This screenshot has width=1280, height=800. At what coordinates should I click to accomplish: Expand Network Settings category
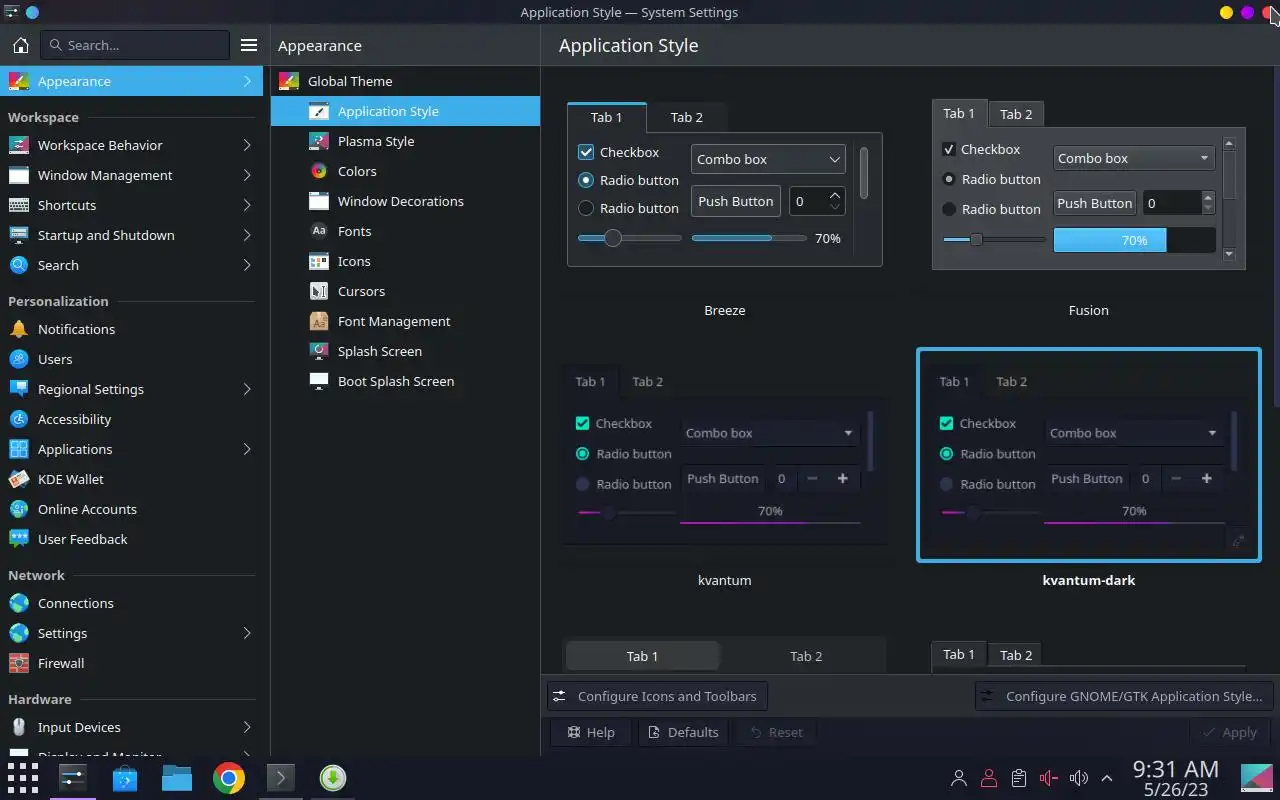(x=246, y=633)
